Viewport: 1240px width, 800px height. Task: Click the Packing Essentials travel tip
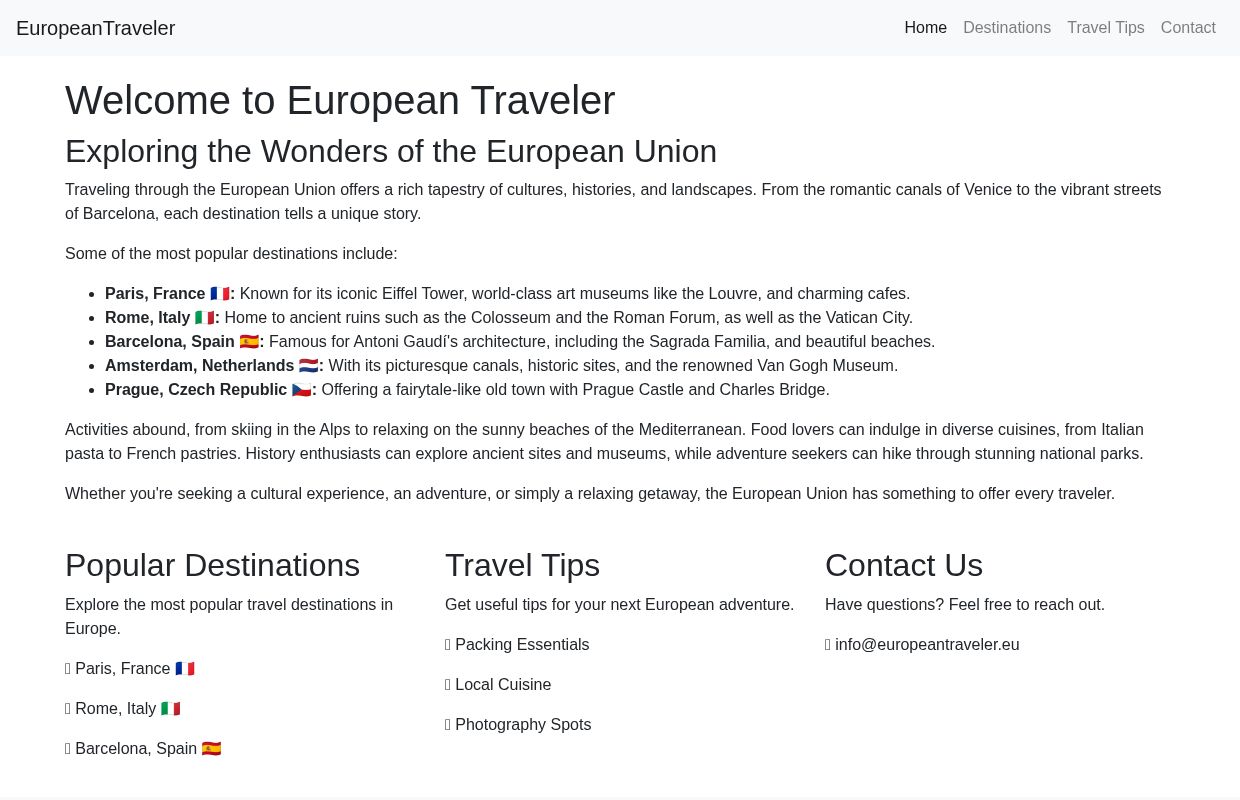(x=522, y=644)
